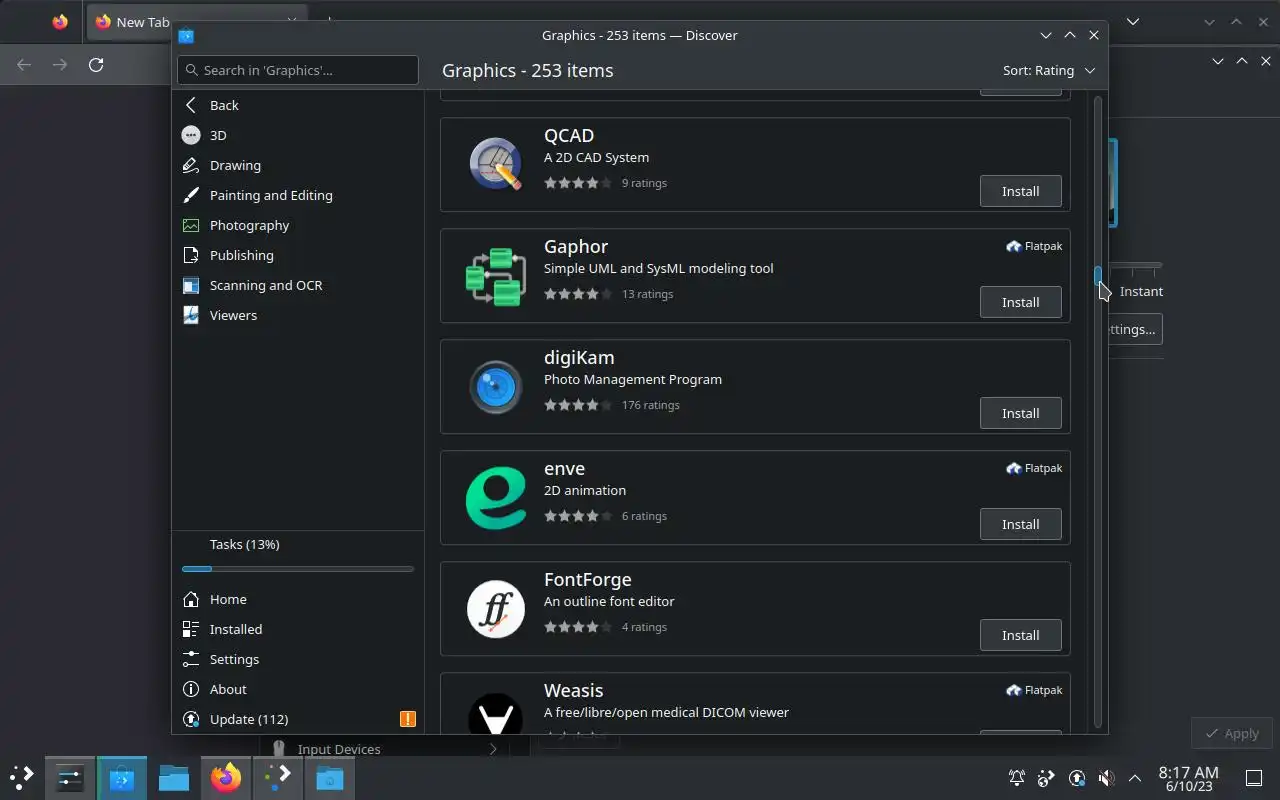
Task: Click the Photography category icon
Action: pos(191,225)
